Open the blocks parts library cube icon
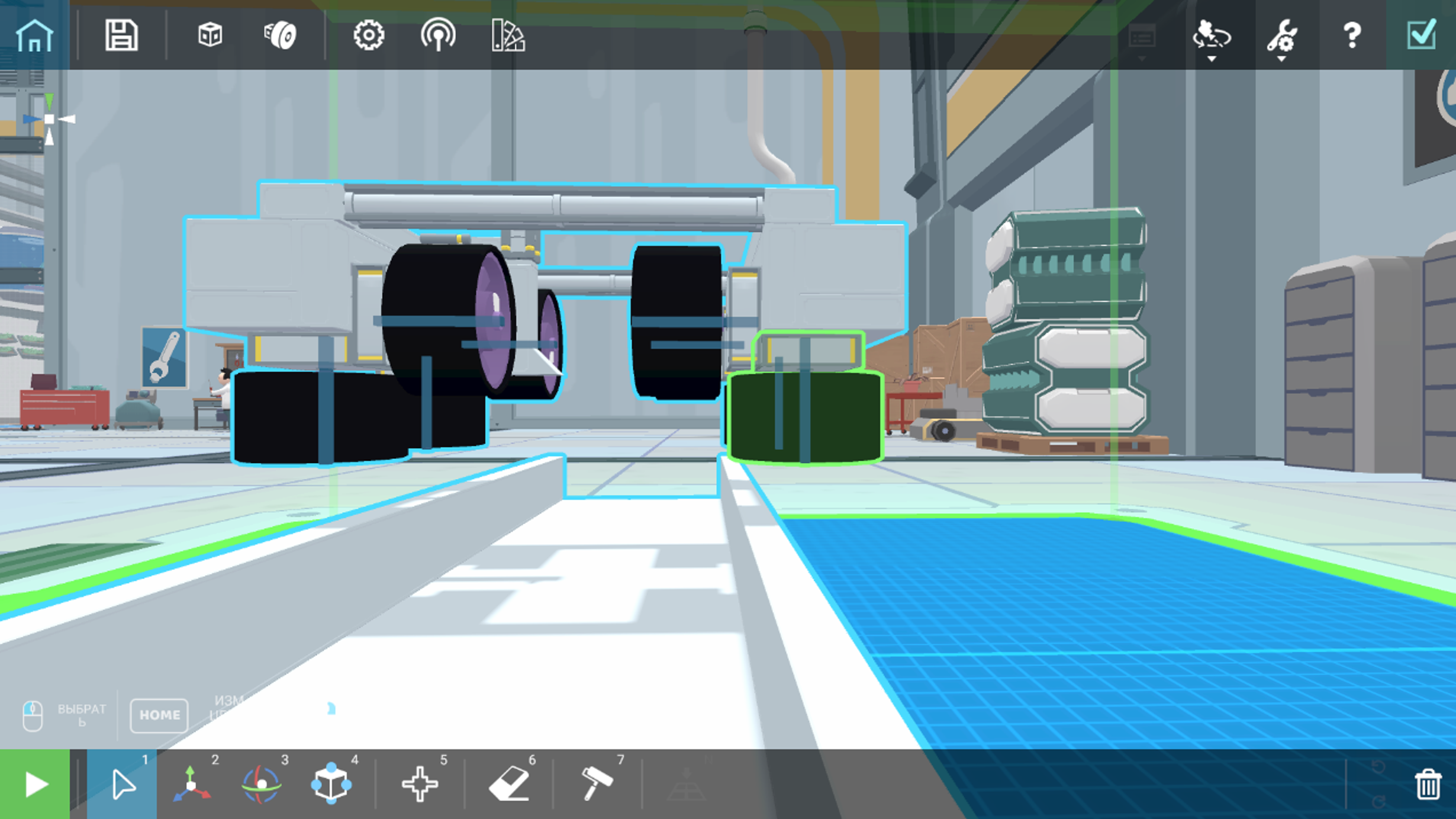1456x819 pixels. tap(210, 36)
